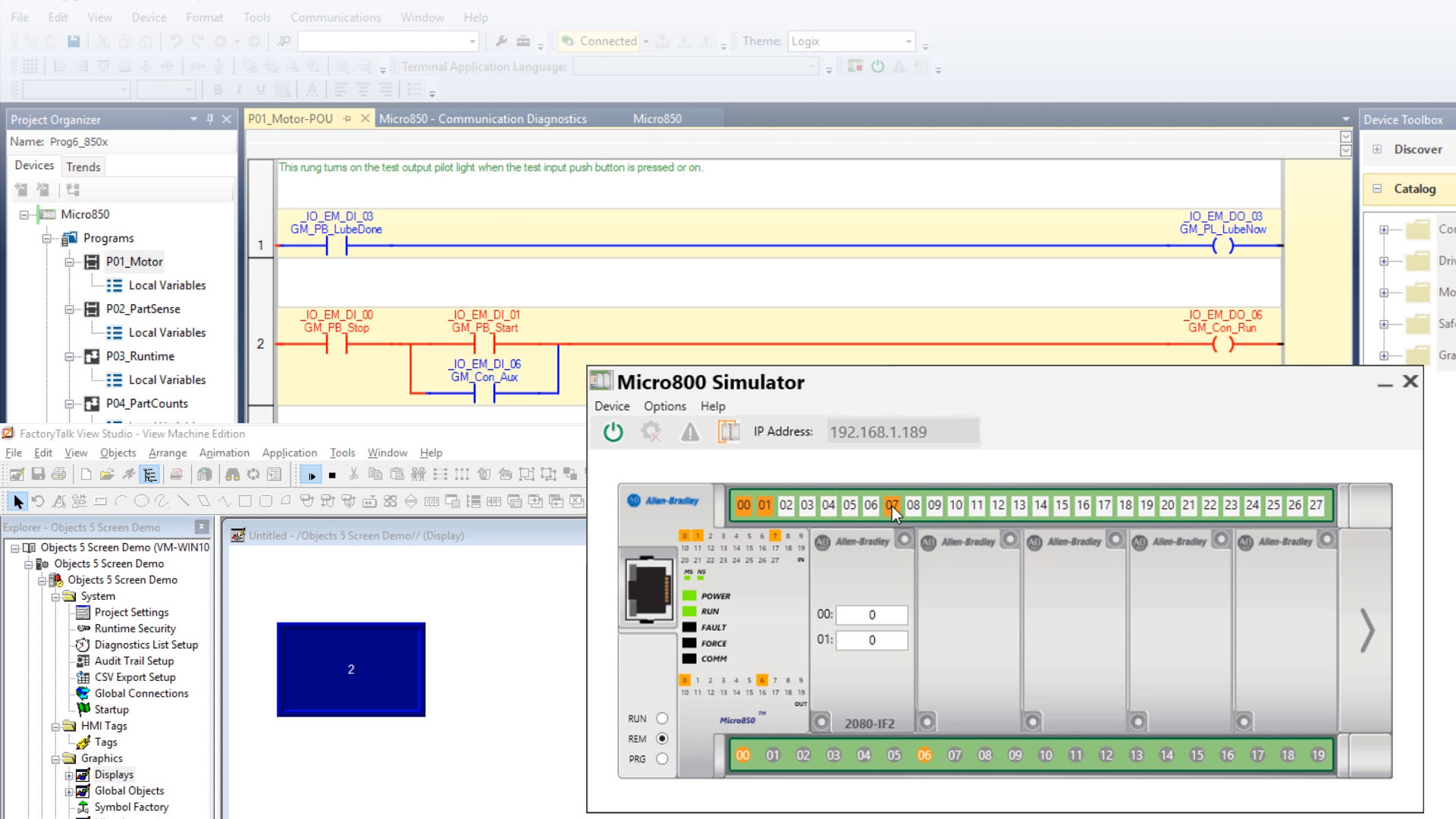Toggle simulator input 06
The image size is (1456, 819).
click(x=871, y=505)
